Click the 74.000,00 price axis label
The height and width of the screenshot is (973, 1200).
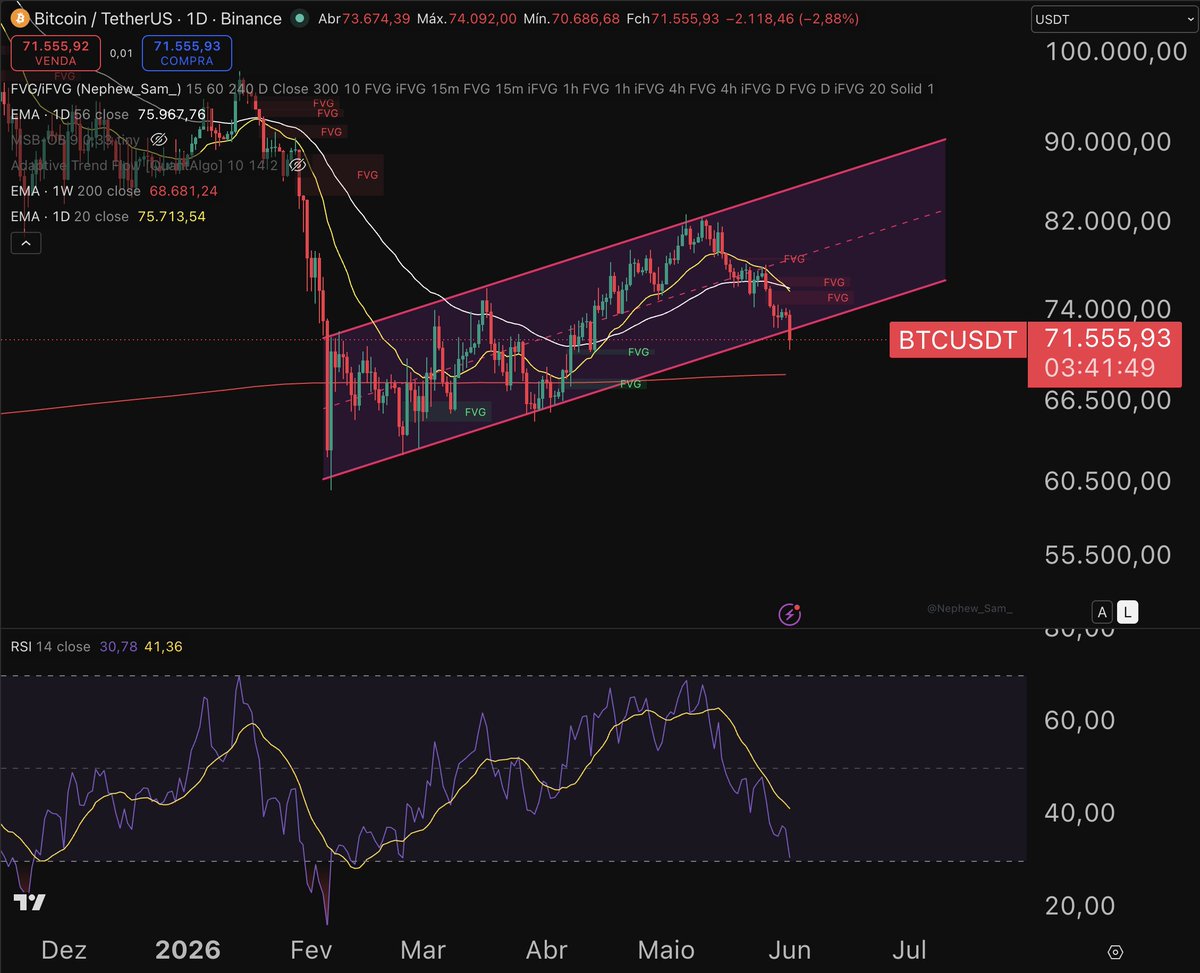pyautogui.click(x=1108, y=309)
